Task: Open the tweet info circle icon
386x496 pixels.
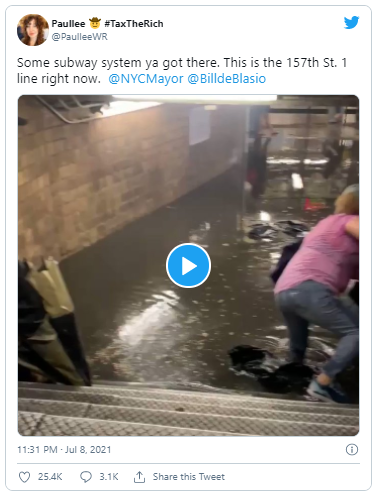Action: tap(352, 450)
